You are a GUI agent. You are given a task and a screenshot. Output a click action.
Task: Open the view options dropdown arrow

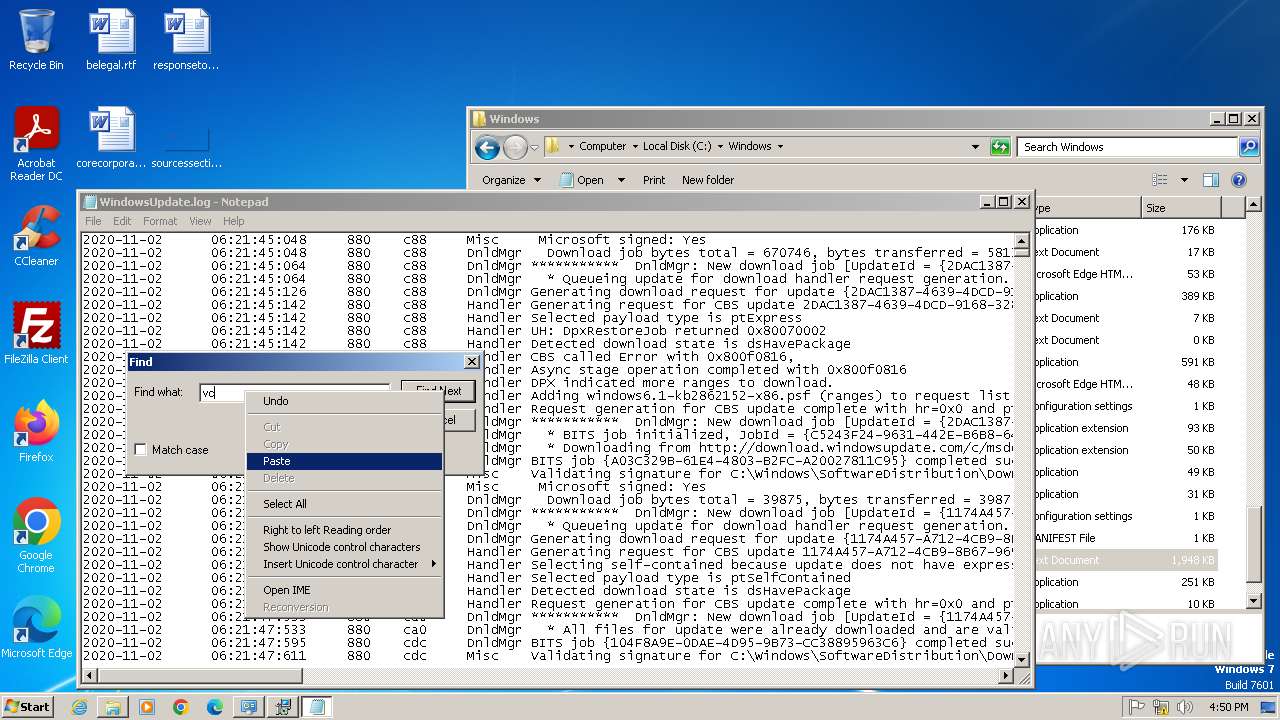click(1184, 180)
